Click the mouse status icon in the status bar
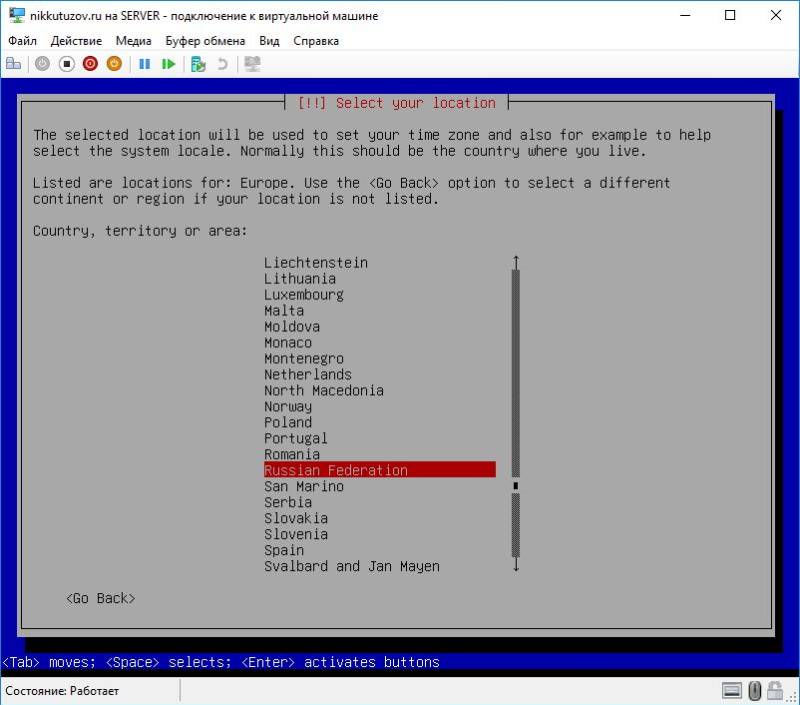Viewport: 800px width, 705px height. tap(755, 690)
